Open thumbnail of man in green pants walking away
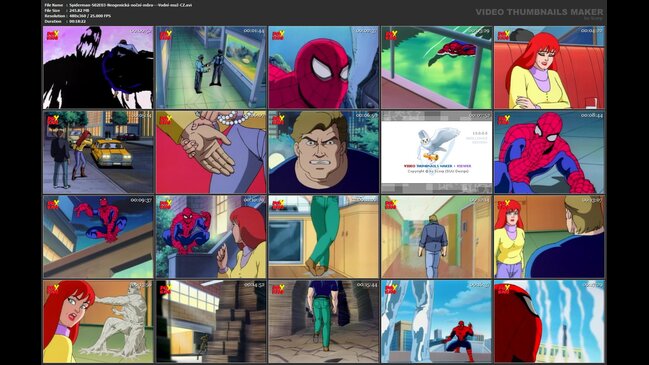Viewport: 649px width, 365px height. click(x=324, y=322)
